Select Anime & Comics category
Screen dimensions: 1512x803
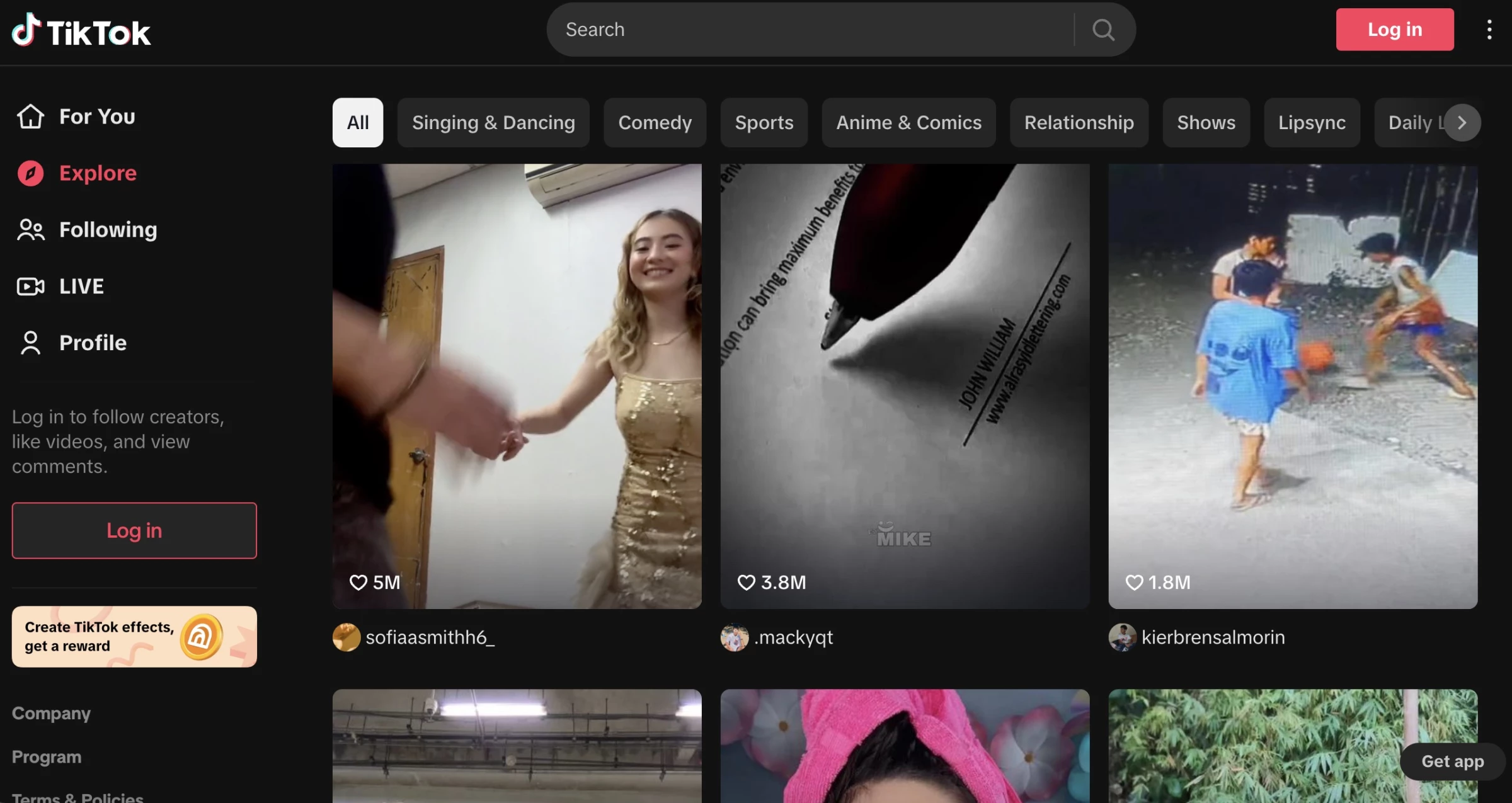tap(908, 122)
